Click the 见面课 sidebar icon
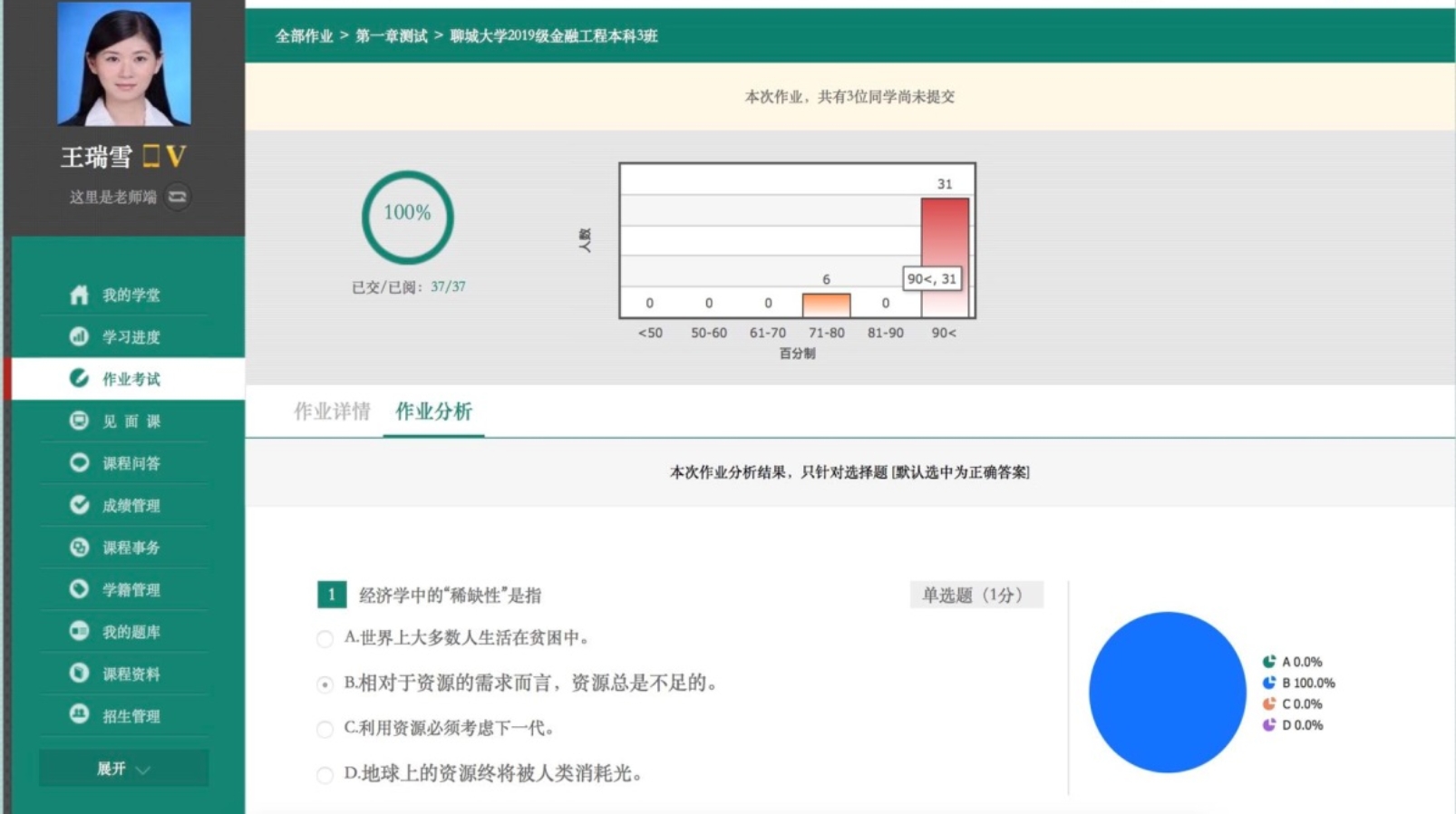This screenshot has height=814, width=1456. pyautogui.click(x=79, y=421)
